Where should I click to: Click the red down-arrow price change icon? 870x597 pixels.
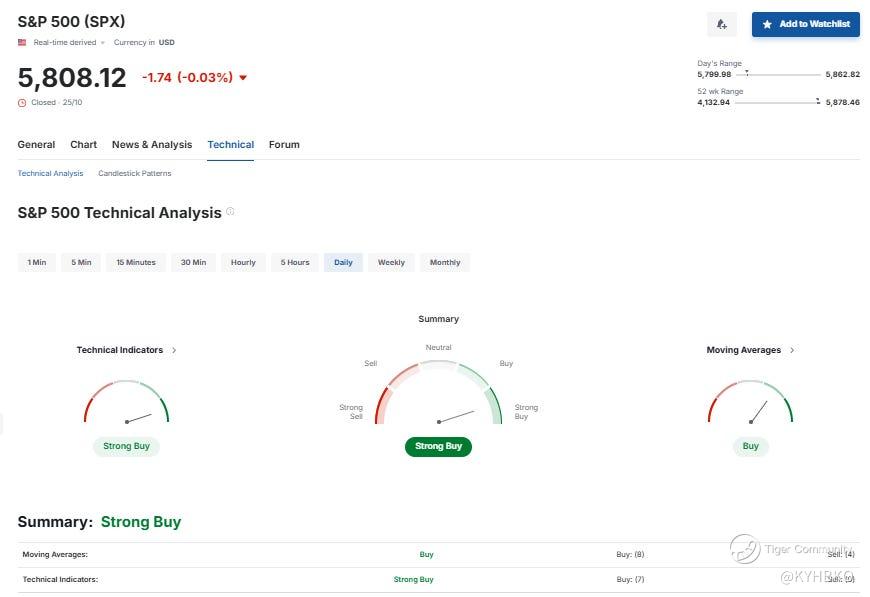pyautogui.click(x=243, y=78)
